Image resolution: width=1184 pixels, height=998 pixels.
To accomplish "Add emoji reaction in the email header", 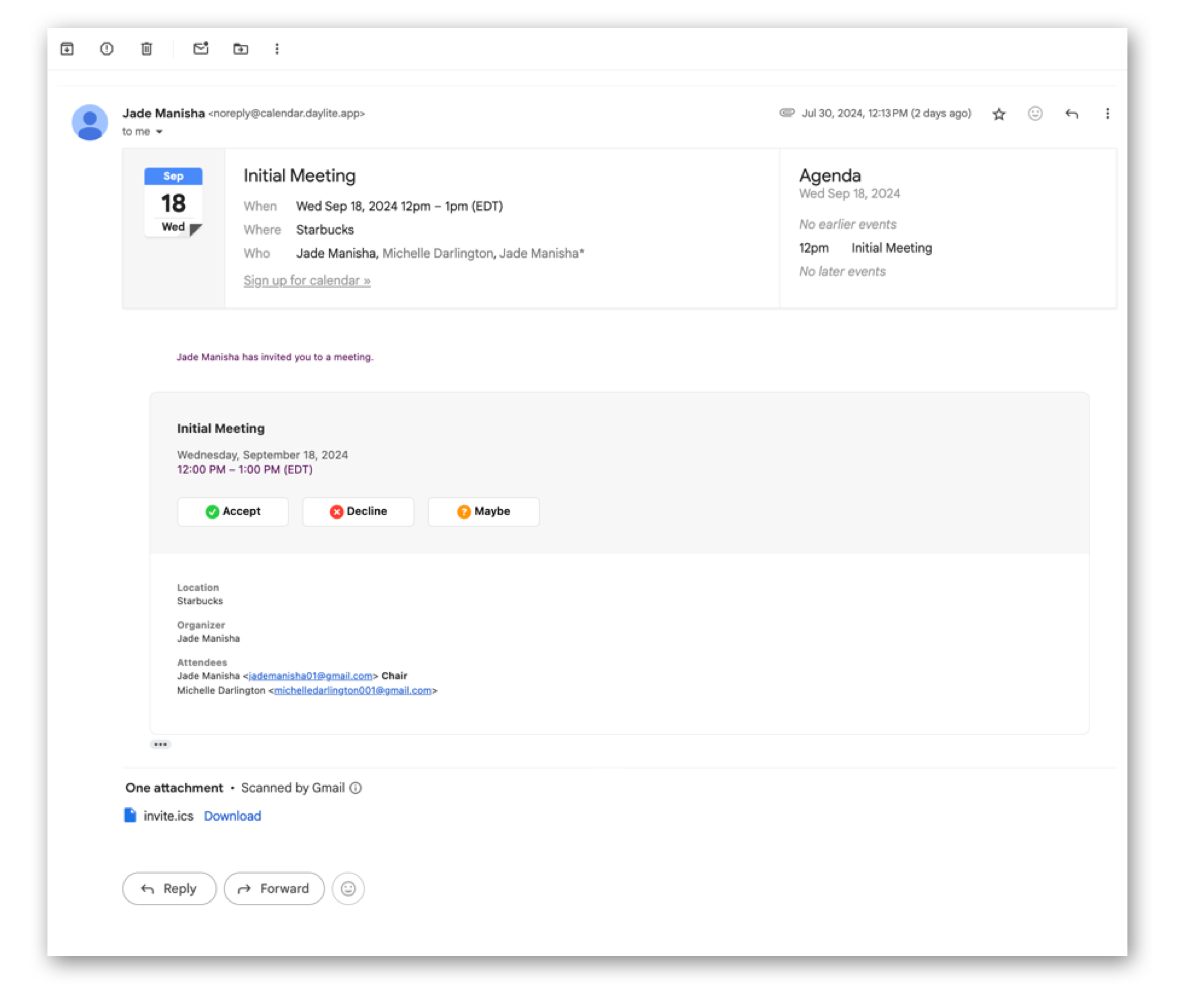I will [x=1035, y=114].
